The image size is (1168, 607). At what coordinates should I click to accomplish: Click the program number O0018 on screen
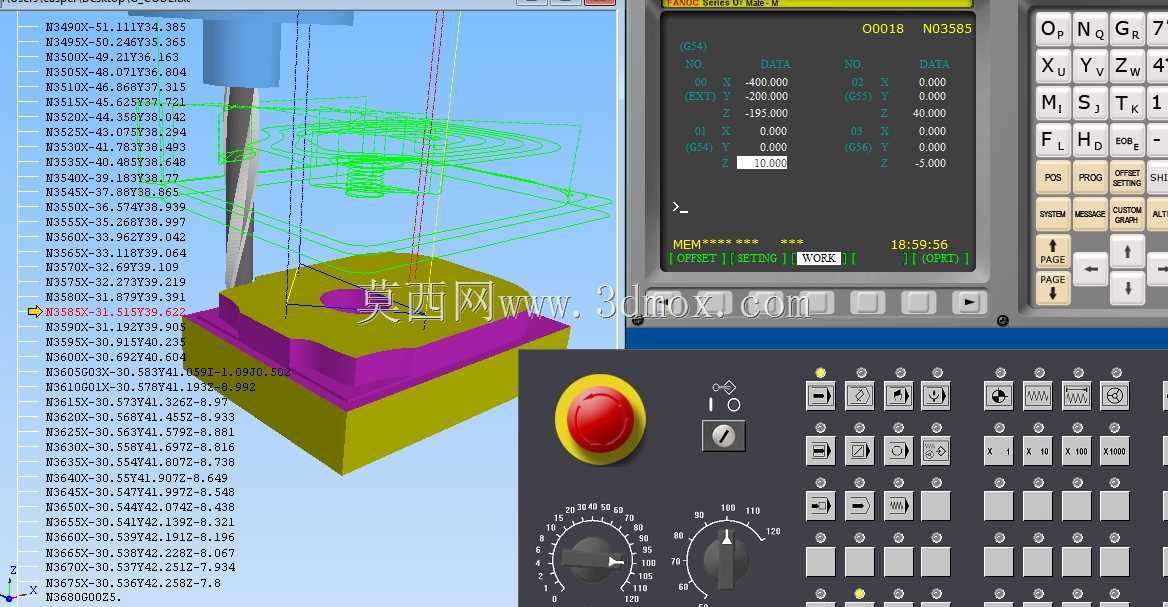click(883, 28)
